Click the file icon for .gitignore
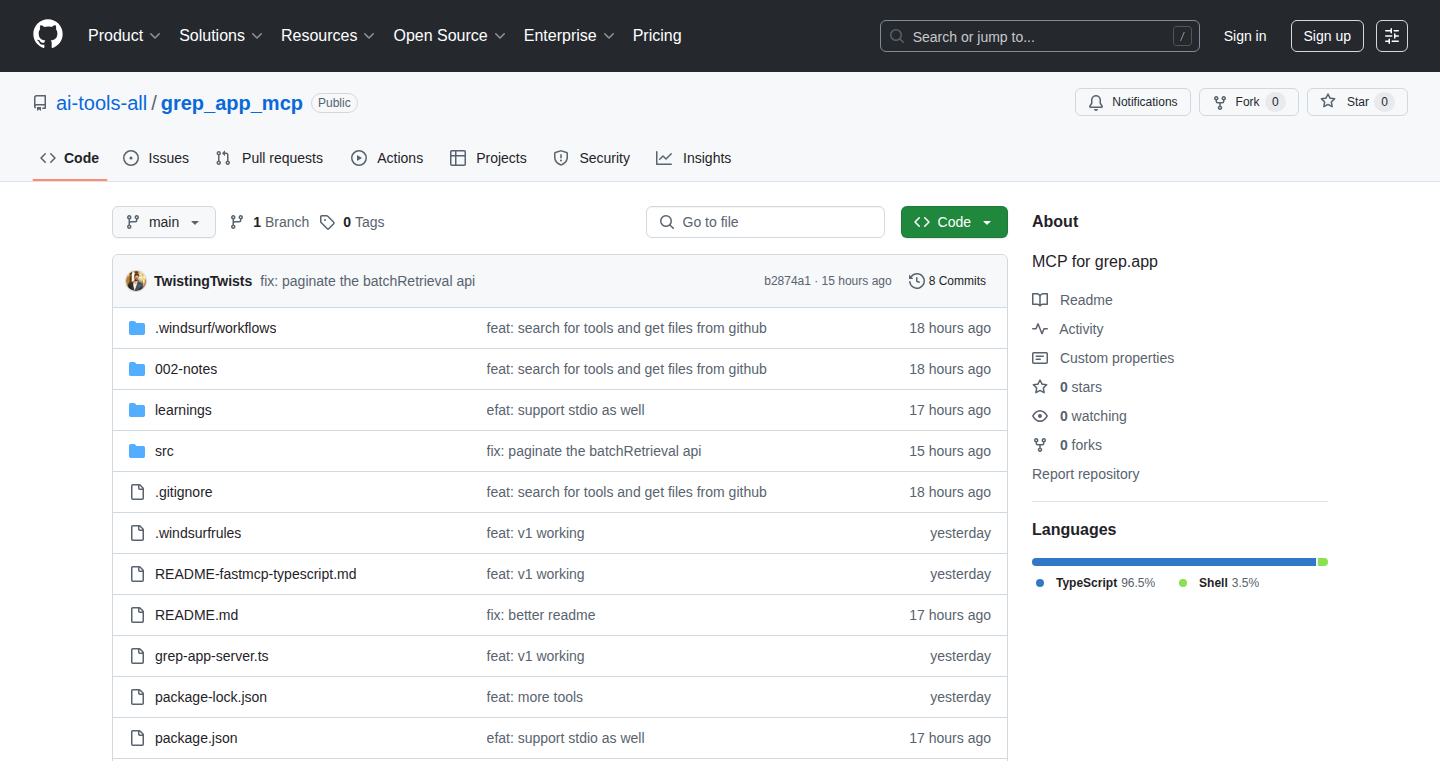This screenshot has height=761, width=1440. 137,492
